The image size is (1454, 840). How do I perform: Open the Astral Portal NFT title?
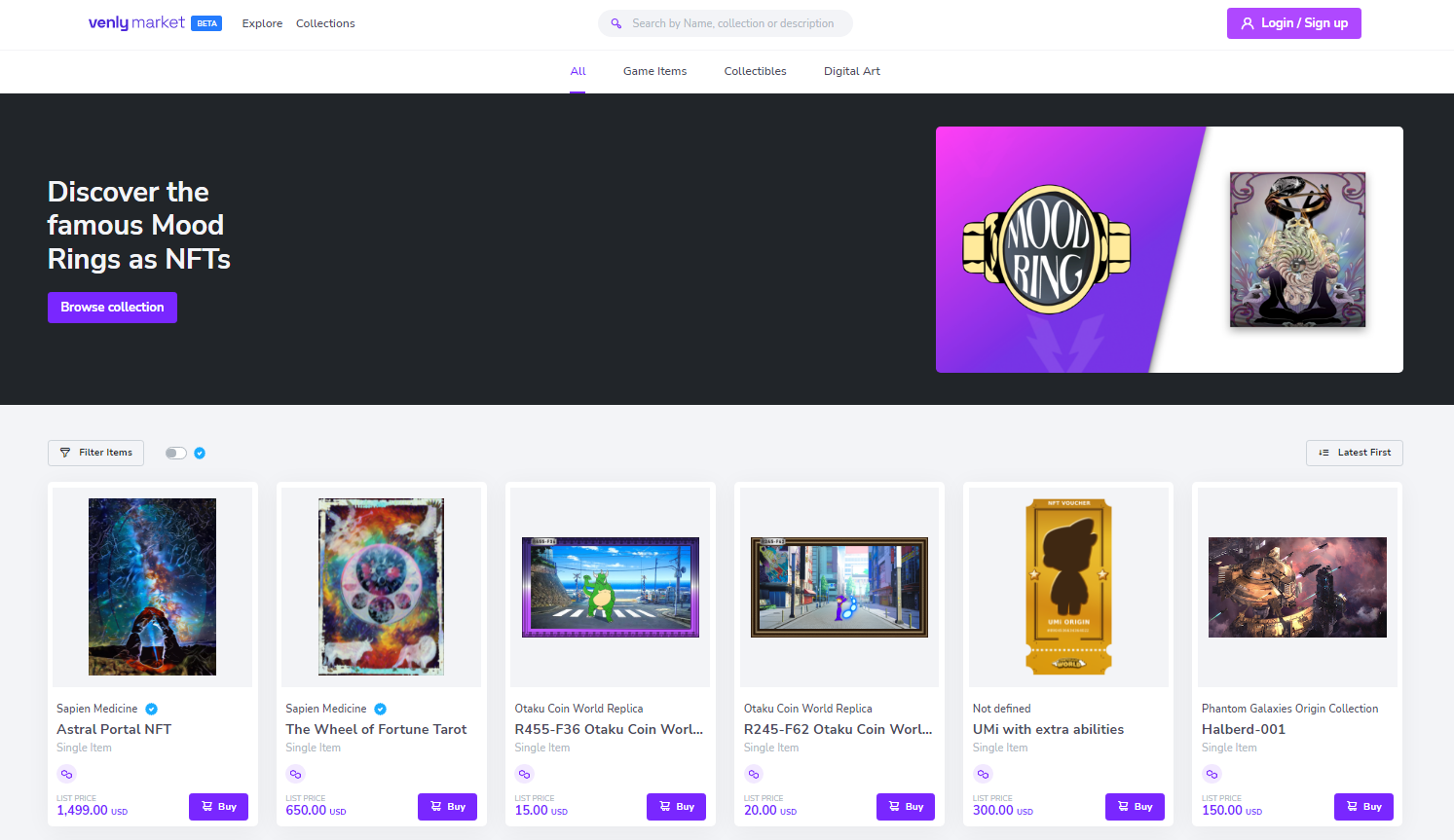(x=114, y=729)
